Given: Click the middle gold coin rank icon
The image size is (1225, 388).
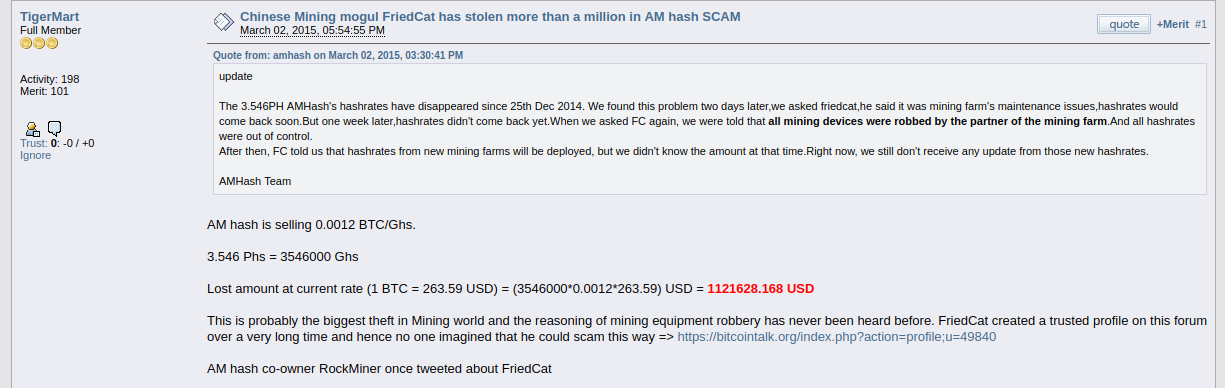Looking at the screenshot, I should [x=39, y=43].
